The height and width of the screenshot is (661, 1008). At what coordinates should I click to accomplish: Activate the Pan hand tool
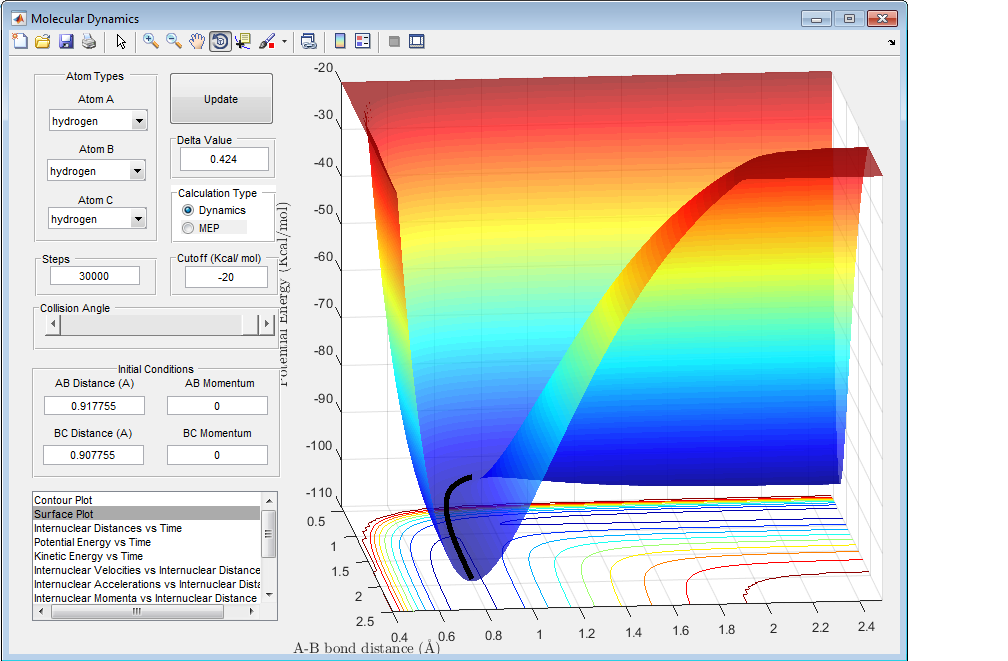coord(197,41)
